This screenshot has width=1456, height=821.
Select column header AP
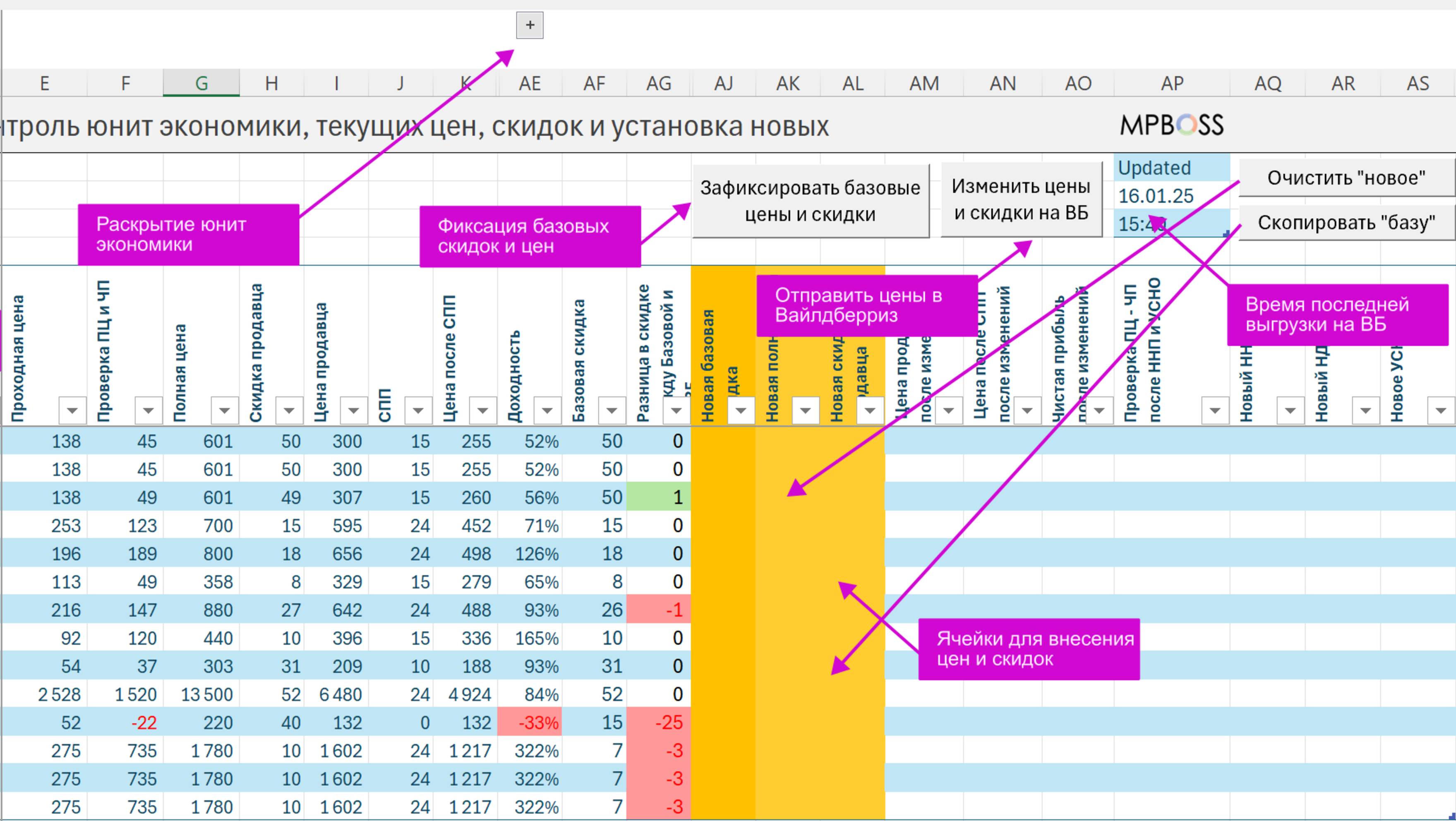coord(1172,84)
